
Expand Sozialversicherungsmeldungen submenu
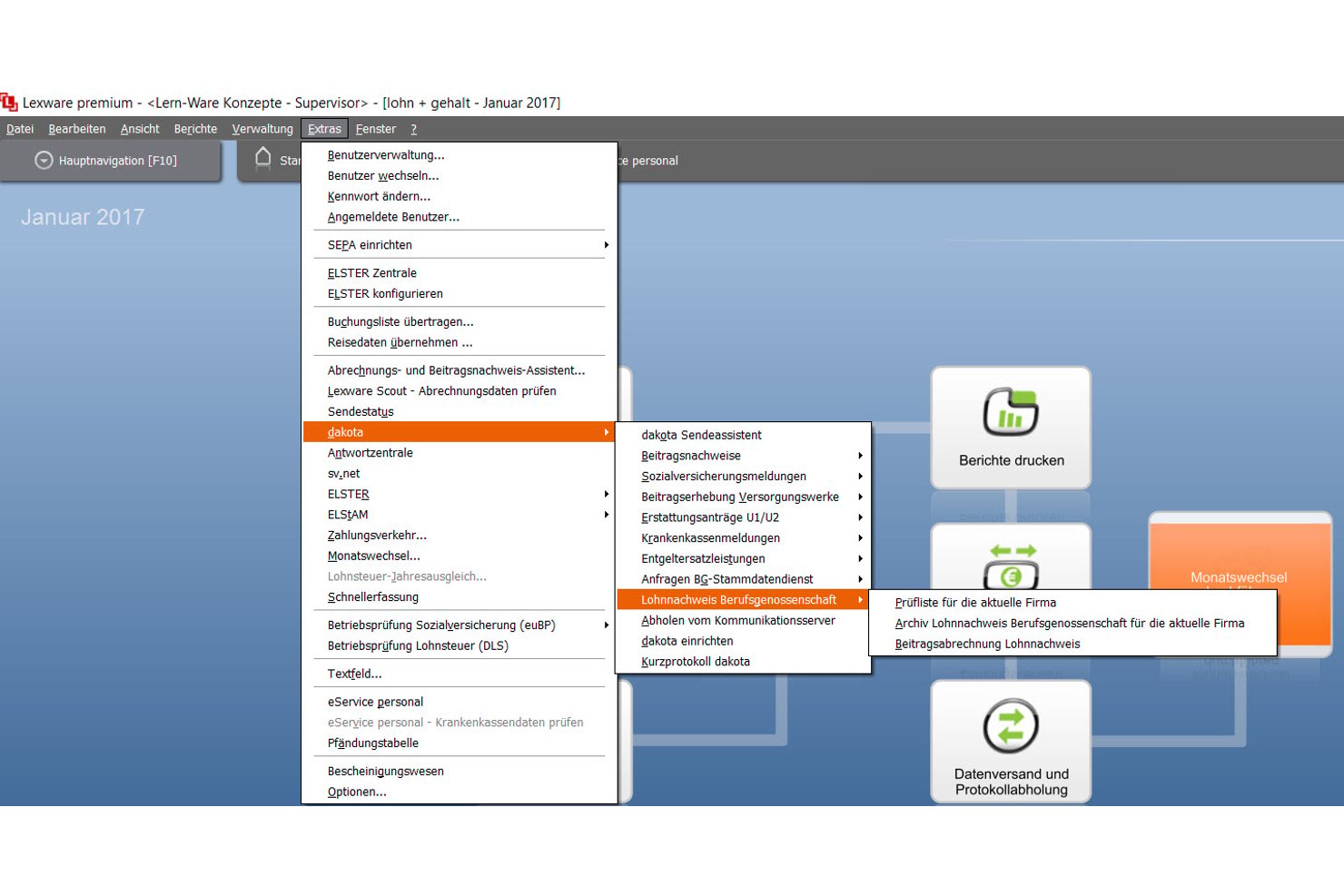(743, 477)
